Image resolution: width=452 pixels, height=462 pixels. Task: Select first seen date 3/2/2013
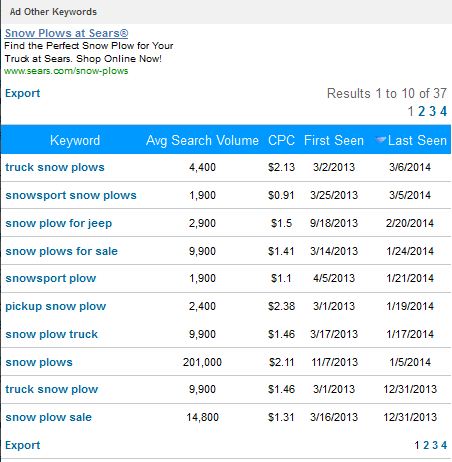(334, 167)
